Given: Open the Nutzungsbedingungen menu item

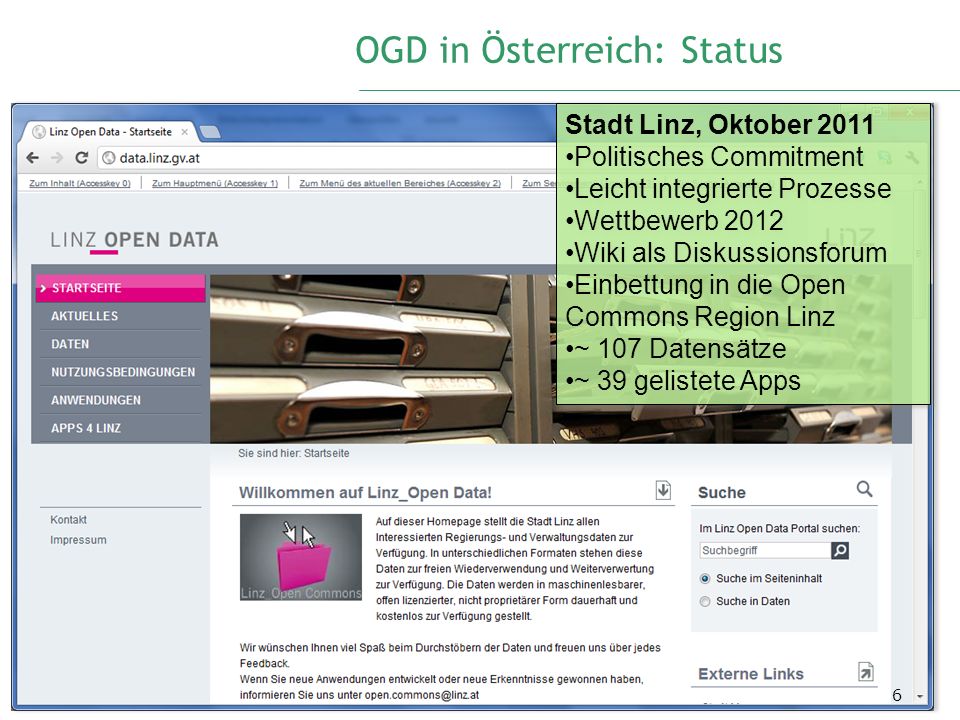Looking at the screenshot, I should 121,372.
